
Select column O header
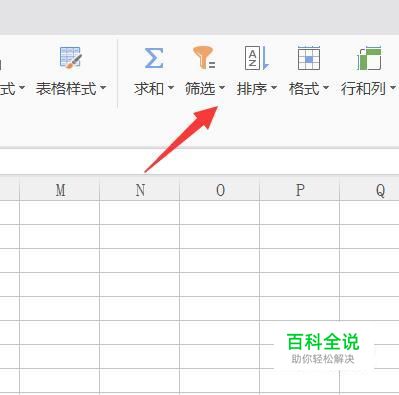220,189
